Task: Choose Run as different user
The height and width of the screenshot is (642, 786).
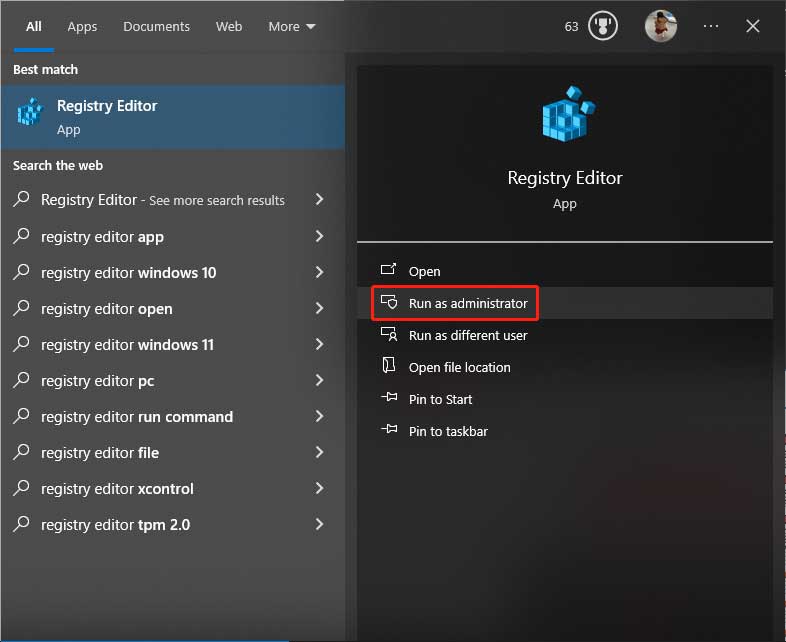Action: 565,335
